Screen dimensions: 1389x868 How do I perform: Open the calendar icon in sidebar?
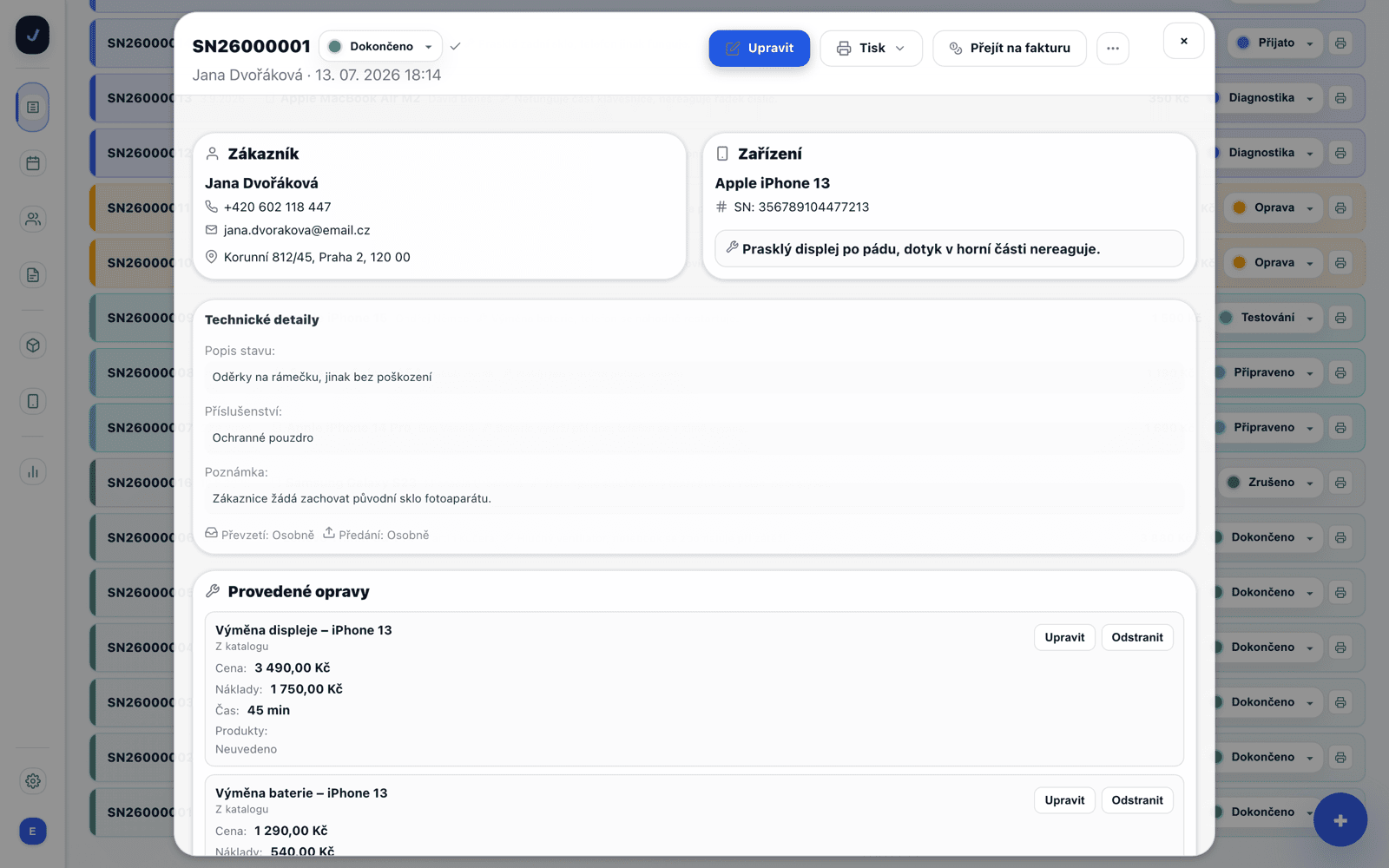[33, 163]
